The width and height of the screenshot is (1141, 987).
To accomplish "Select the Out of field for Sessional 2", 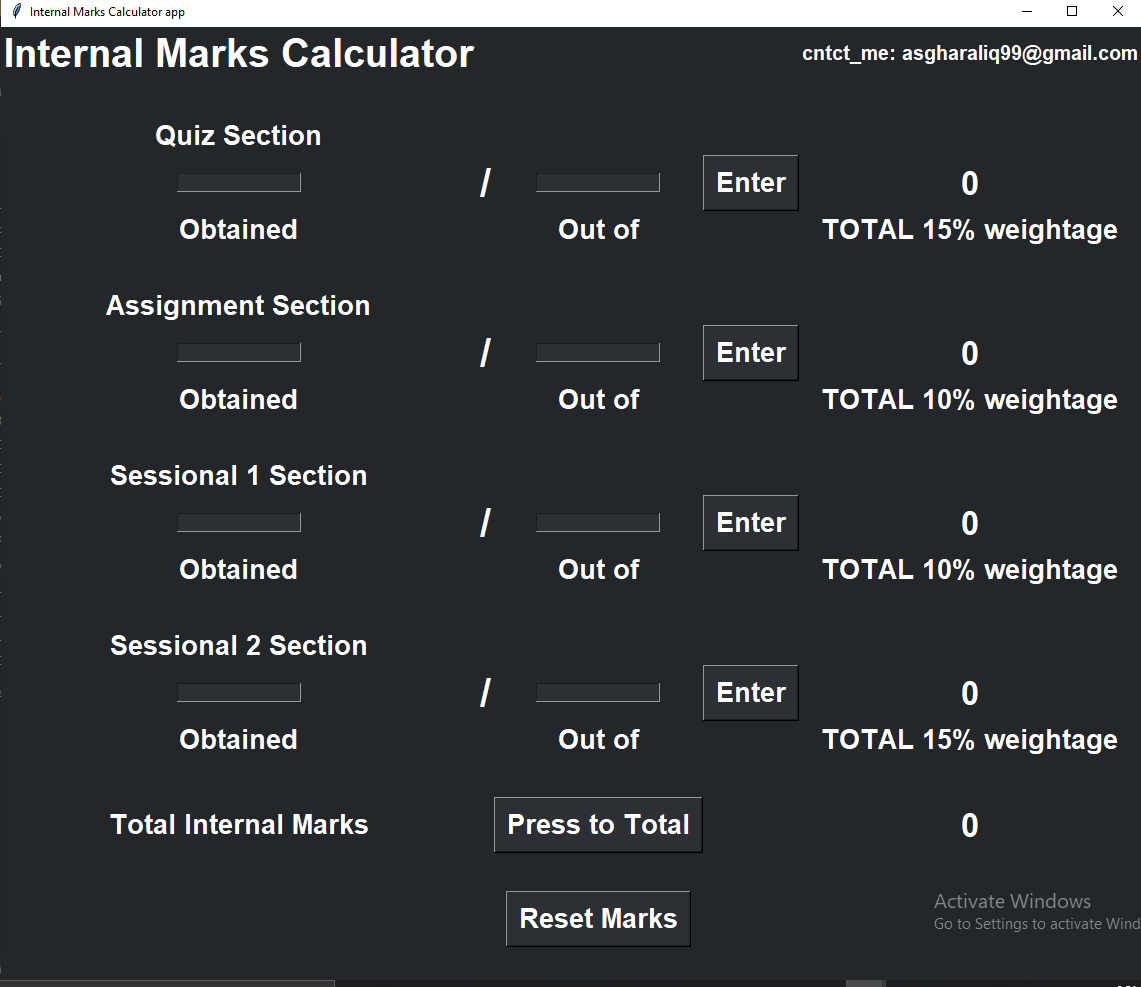I will click(x=597, y=692).
